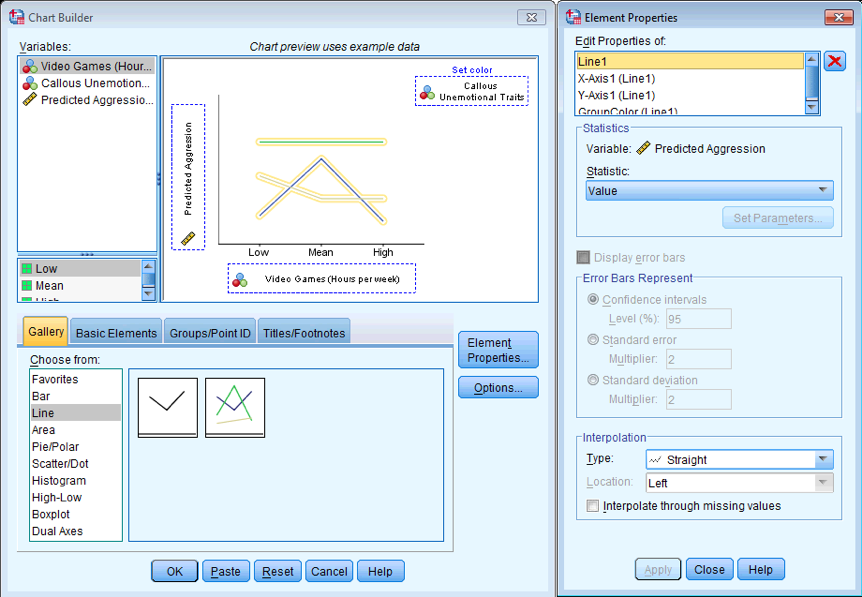Open the Location dropdown showing Left

(738, 483)
